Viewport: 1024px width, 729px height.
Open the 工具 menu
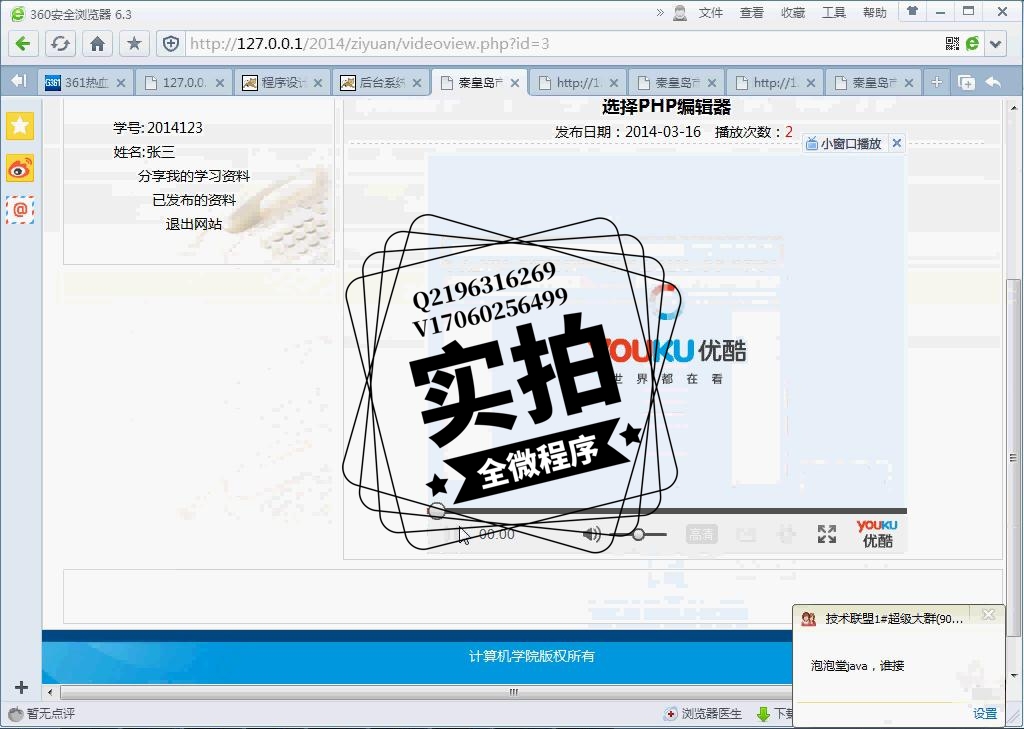[x=834, y=12]
